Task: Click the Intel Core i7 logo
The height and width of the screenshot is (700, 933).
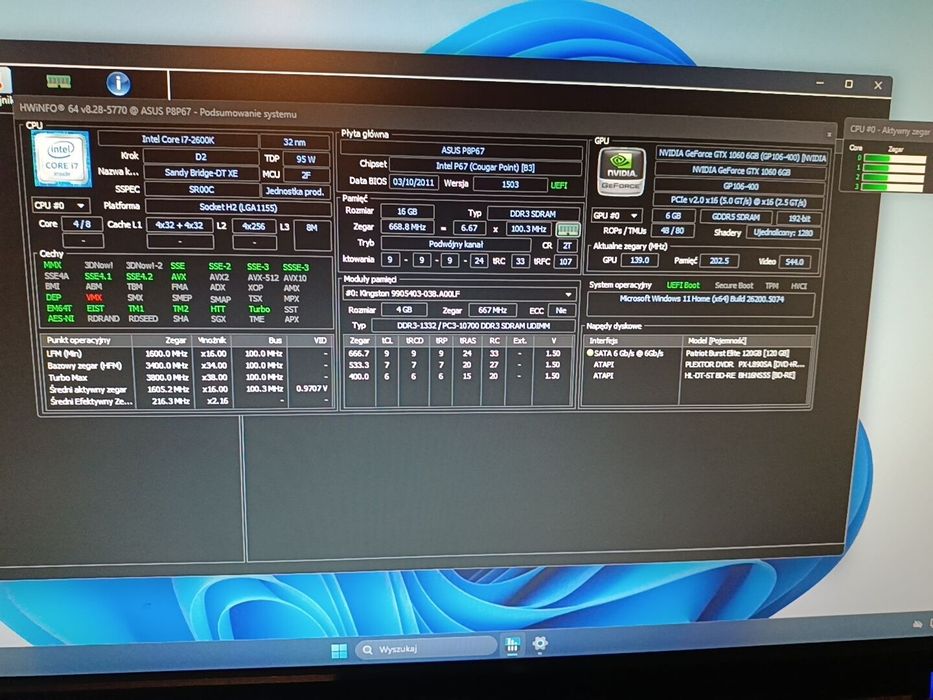Action: pos(61,158)
